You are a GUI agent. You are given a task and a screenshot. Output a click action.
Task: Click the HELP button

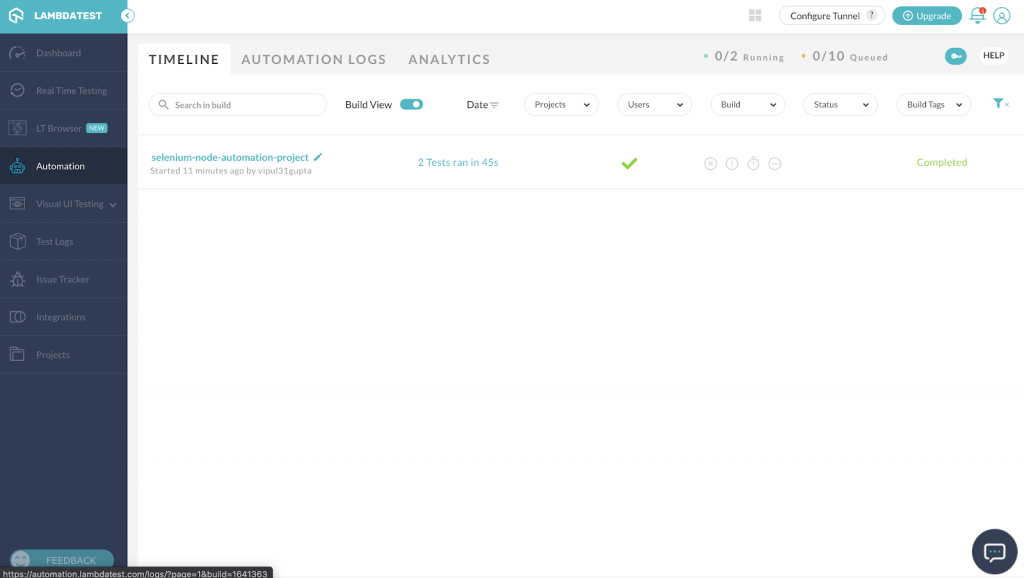[993, 56]
